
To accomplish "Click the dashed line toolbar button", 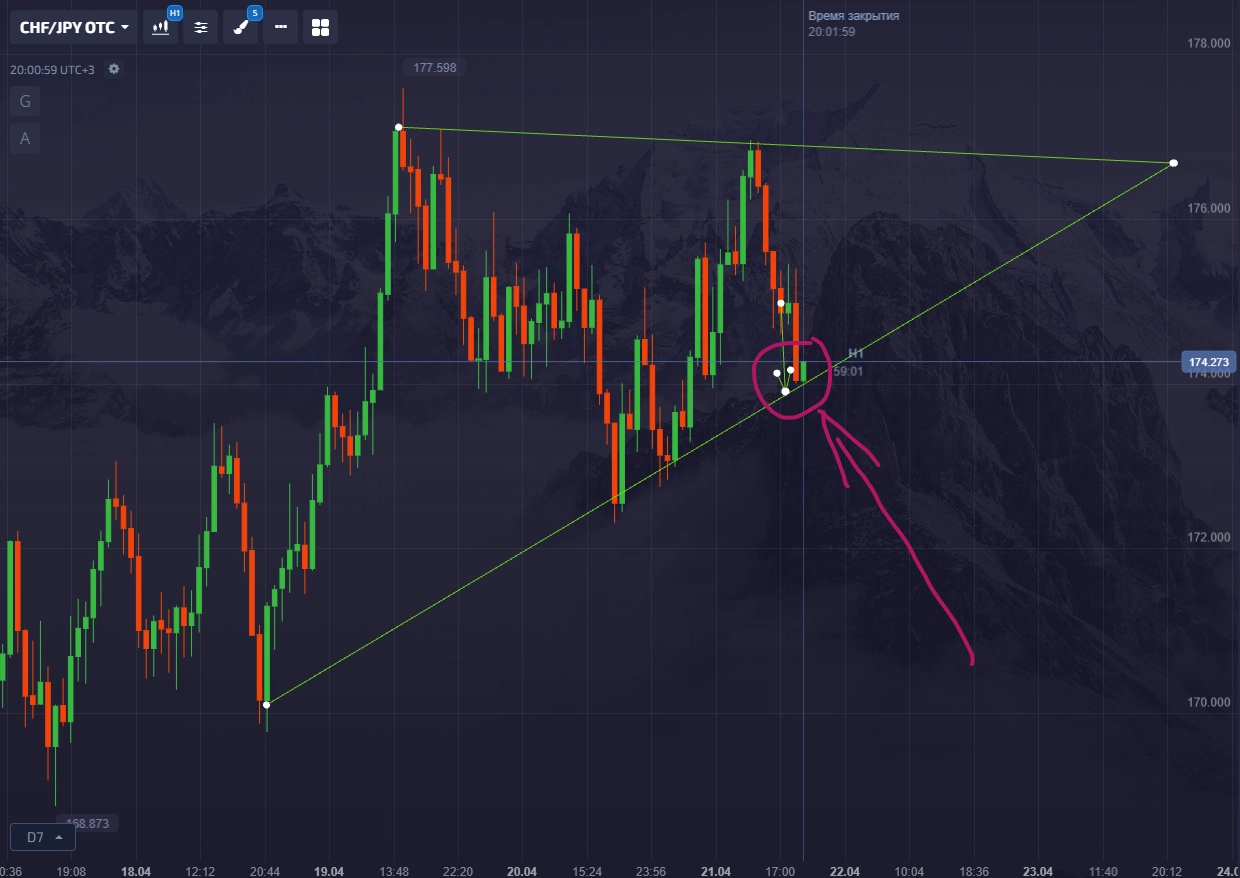I will pos(280,28).
